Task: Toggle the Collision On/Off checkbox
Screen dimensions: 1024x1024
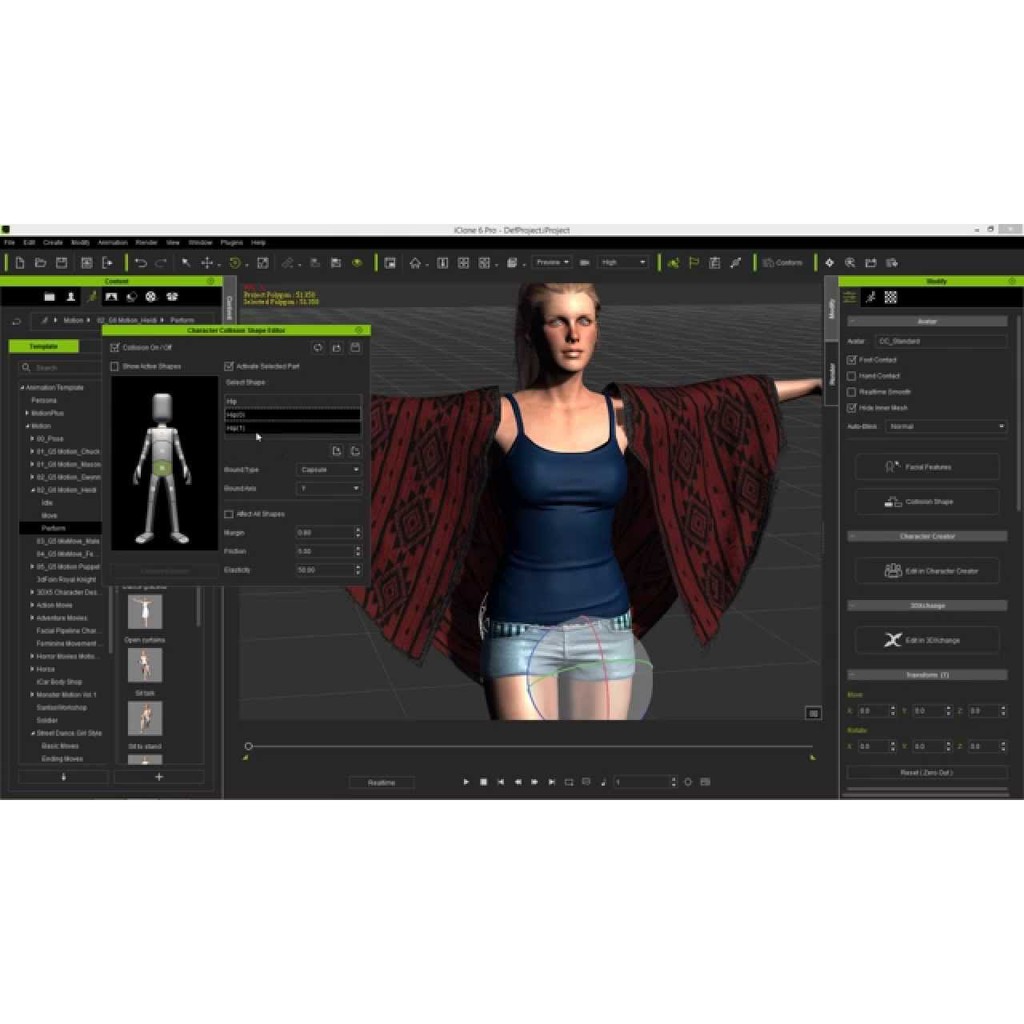Action: pos(115,348)
